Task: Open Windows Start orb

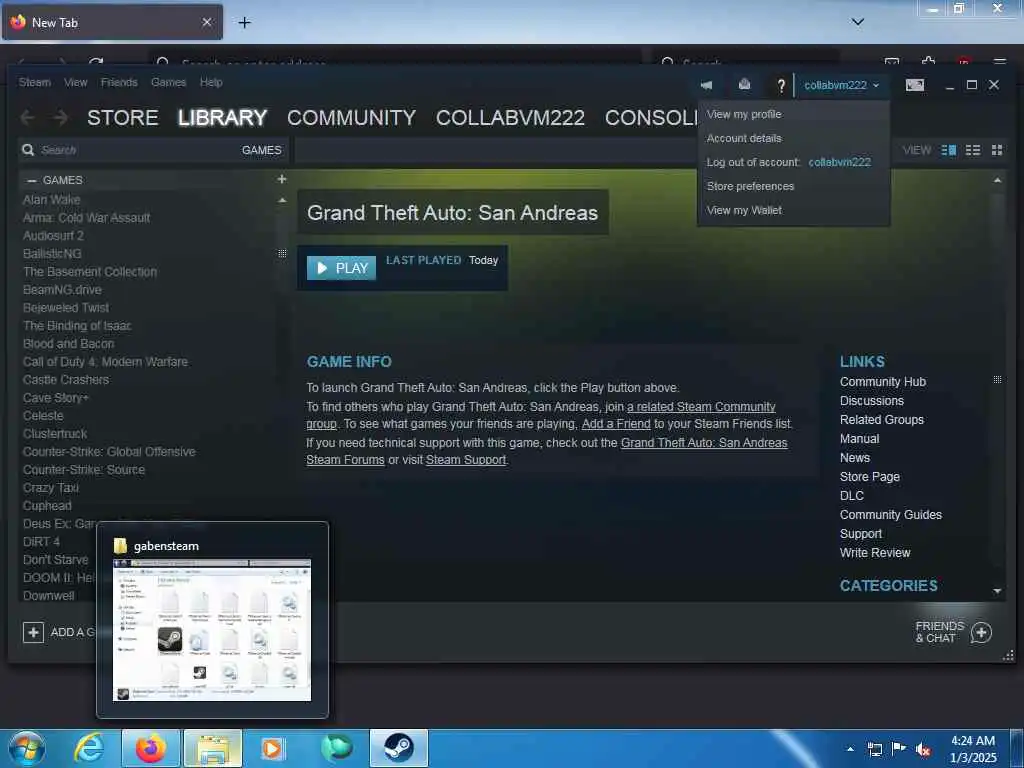Action: [x=27, y=748]
